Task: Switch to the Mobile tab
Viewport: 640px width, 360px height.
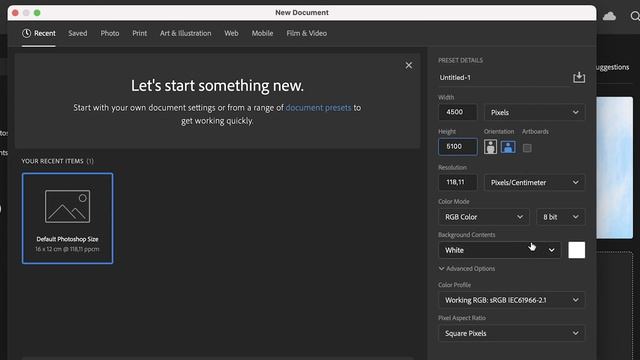Action: pos(262,33)
